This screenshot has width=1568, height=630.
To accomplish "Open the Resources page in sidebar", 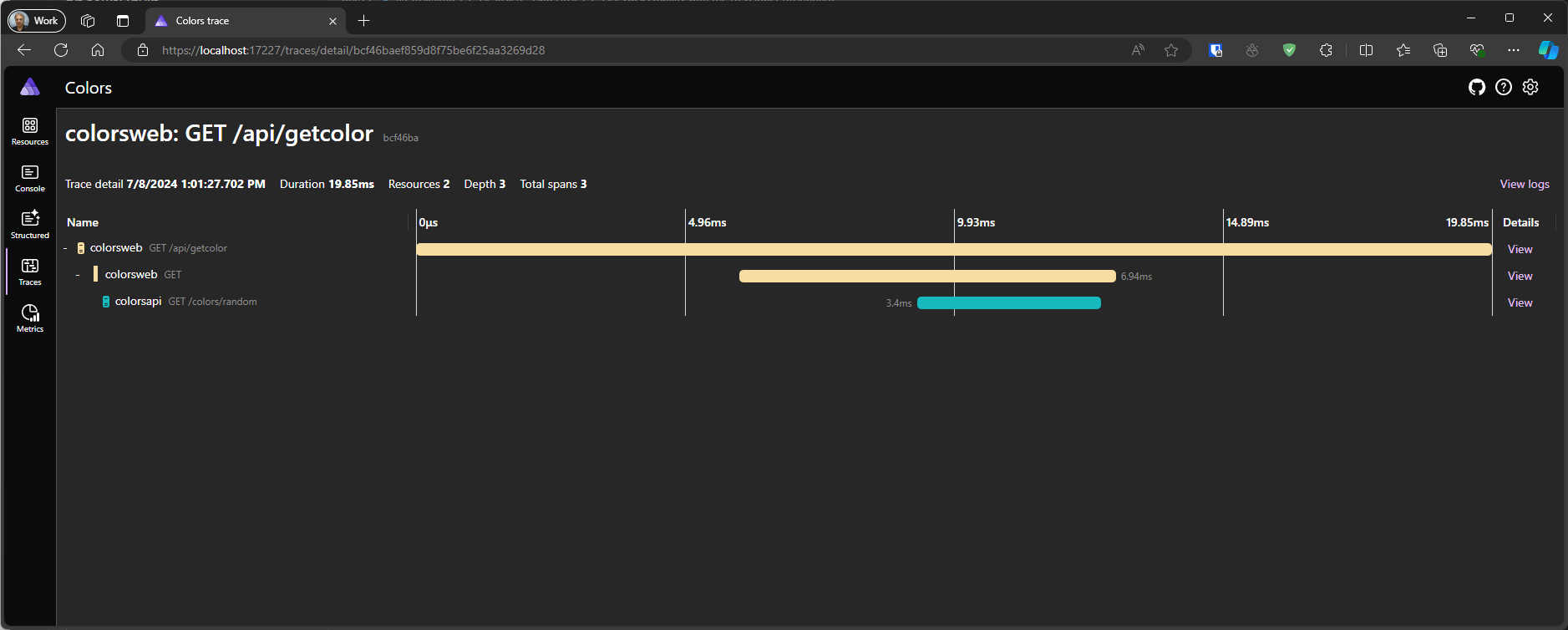I will (x=30, y=131).
